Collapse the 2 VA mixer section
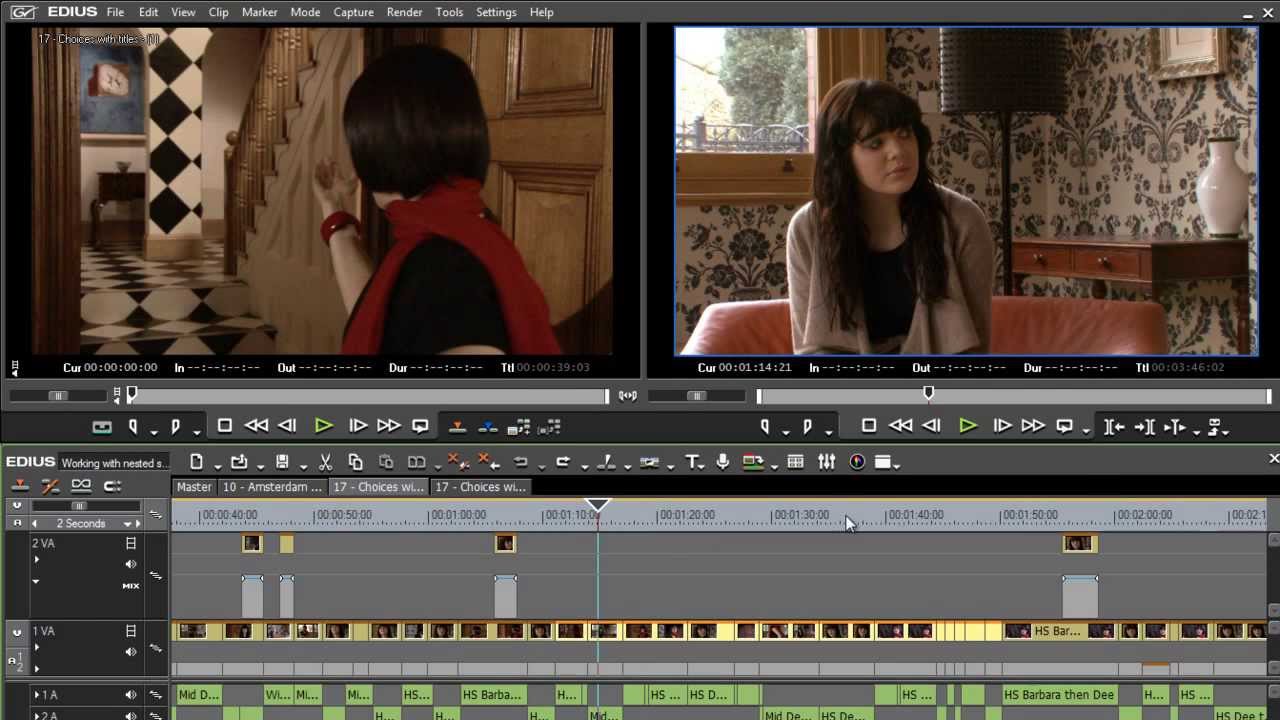This screenshot has width=1280, height=720. 36,581
